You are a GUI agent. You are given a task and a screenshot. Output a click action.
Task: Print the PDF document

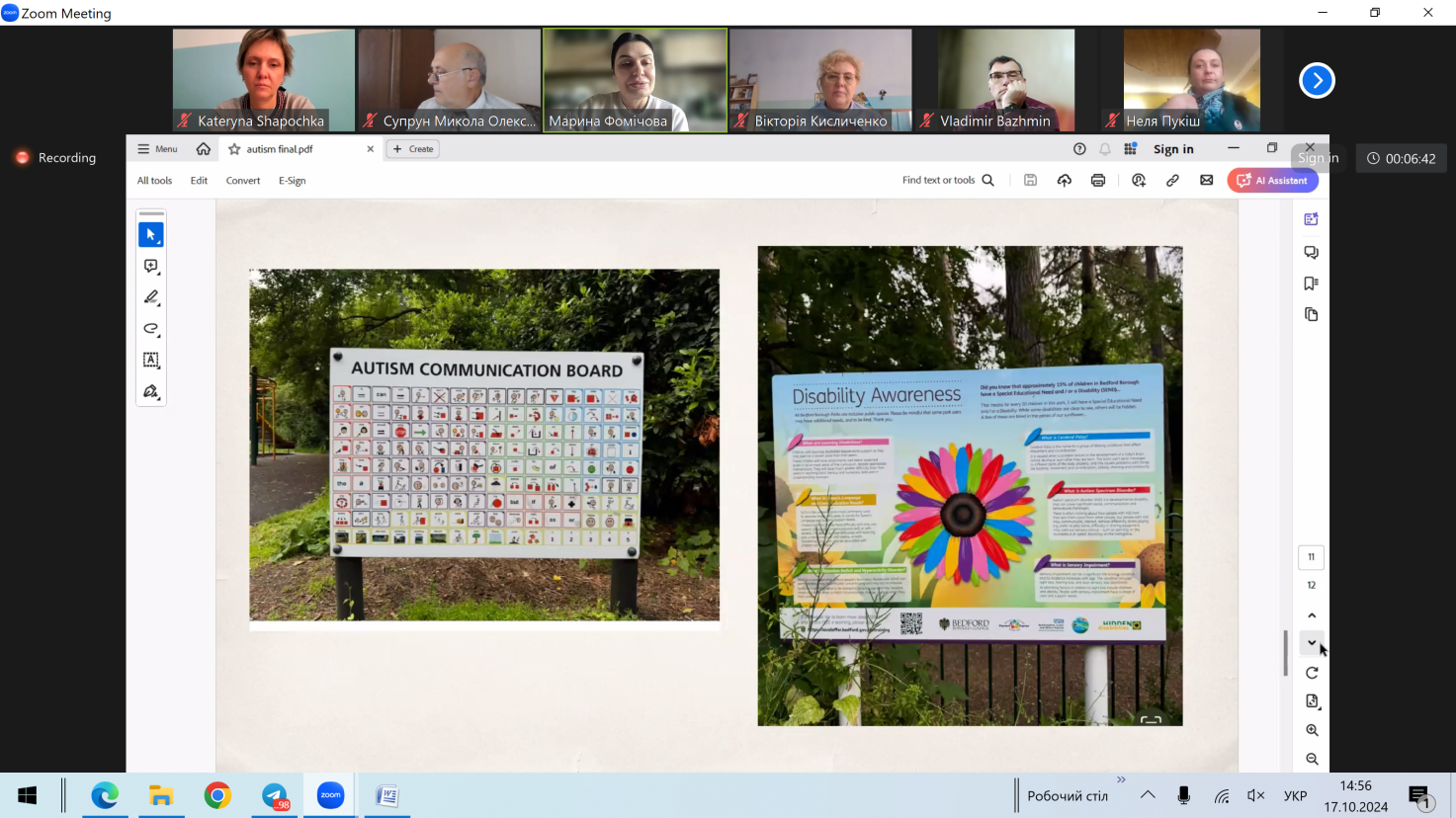[1098, 180]
